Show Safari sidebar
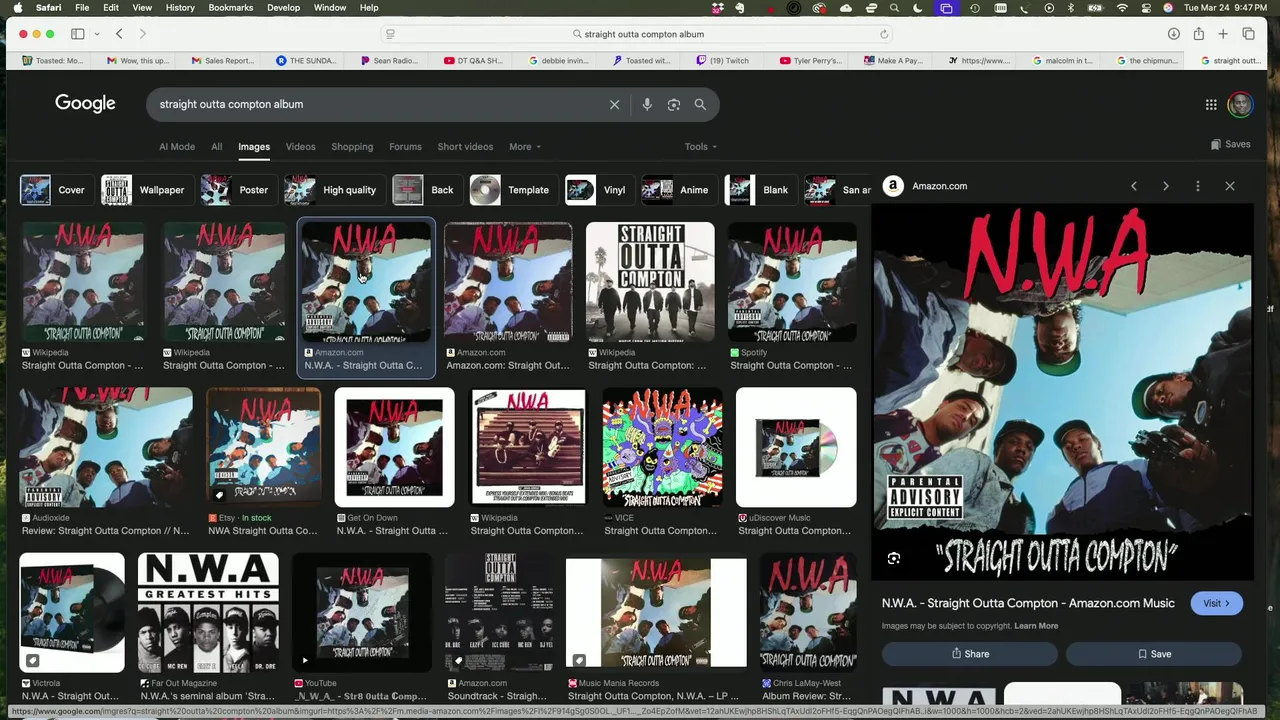The height and width of the screenshot is (720, 1280). point(77,34)
